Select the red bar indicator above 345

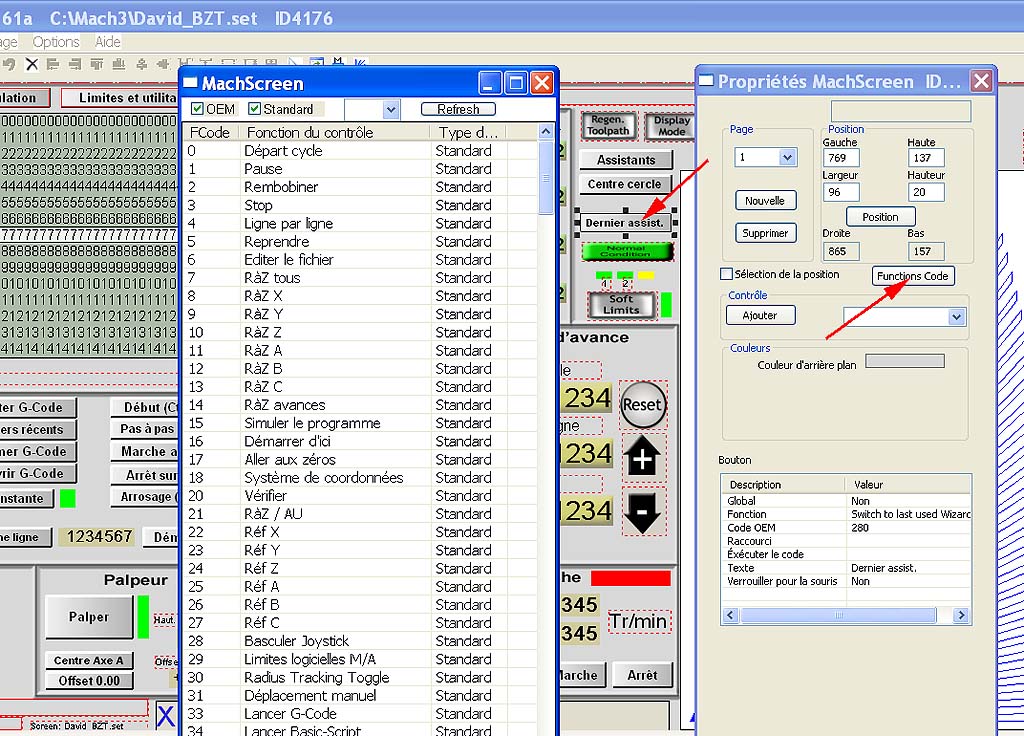coord(631,578)
